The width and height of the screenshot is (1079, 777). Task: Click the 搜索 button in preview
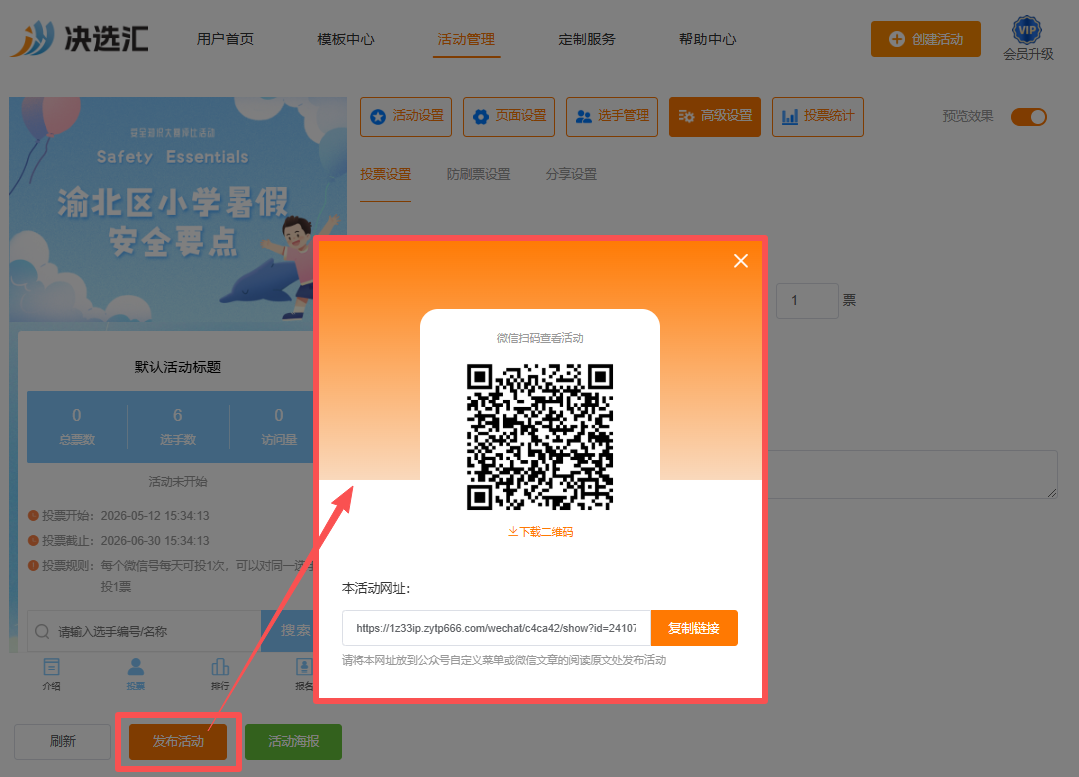click(288, 630)
